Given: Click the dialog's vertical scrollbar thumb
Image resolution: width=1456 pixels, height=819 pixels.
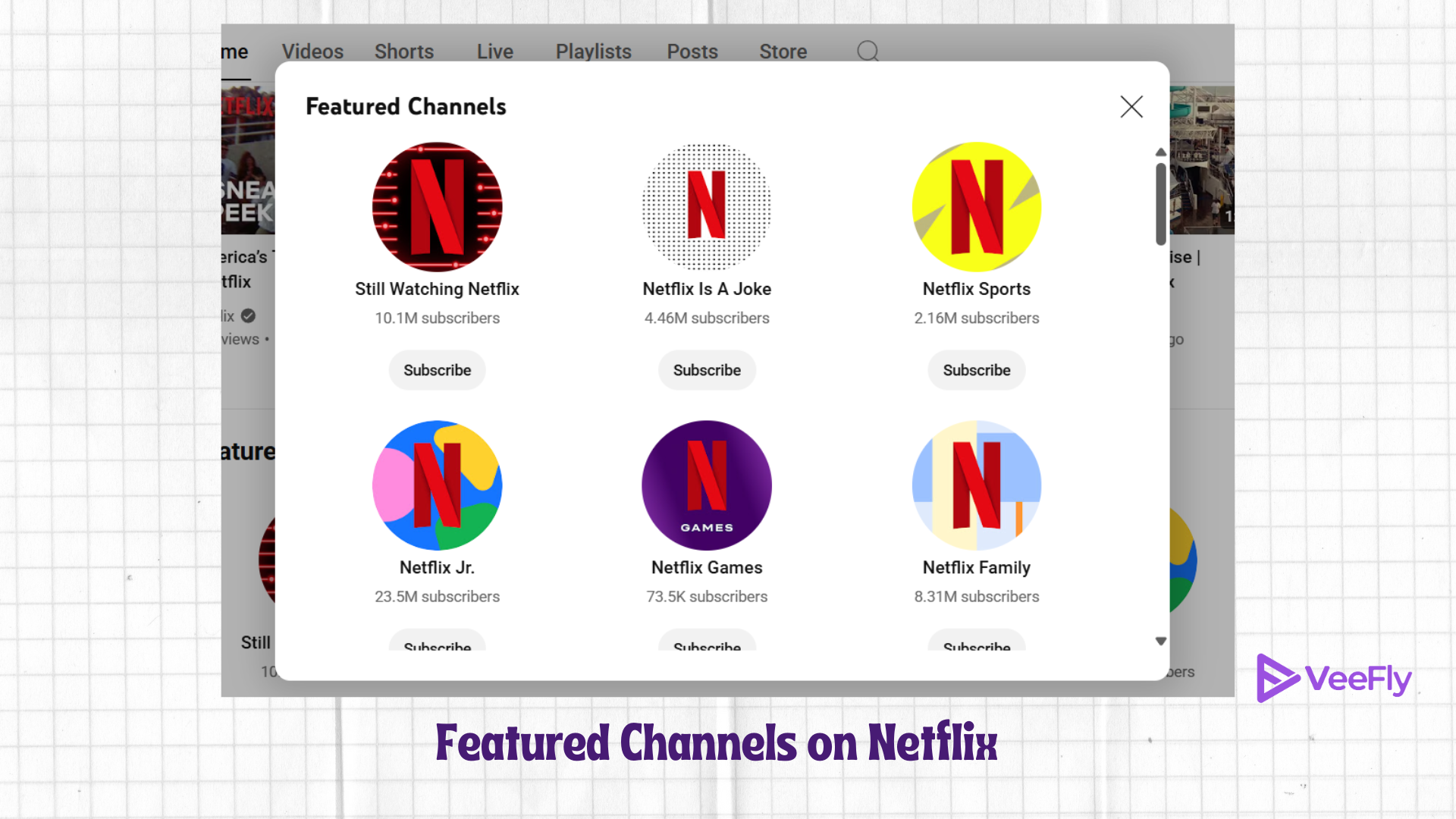Looking at the screenshot, I should (1160, 203).
